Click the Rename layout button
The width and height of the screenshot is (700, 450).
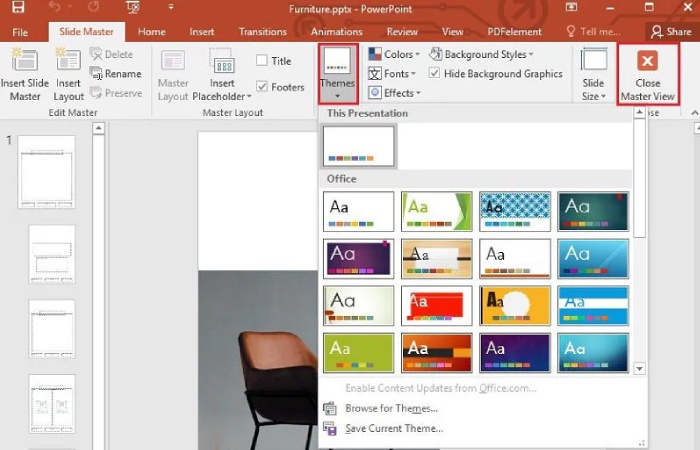[116, 74]
